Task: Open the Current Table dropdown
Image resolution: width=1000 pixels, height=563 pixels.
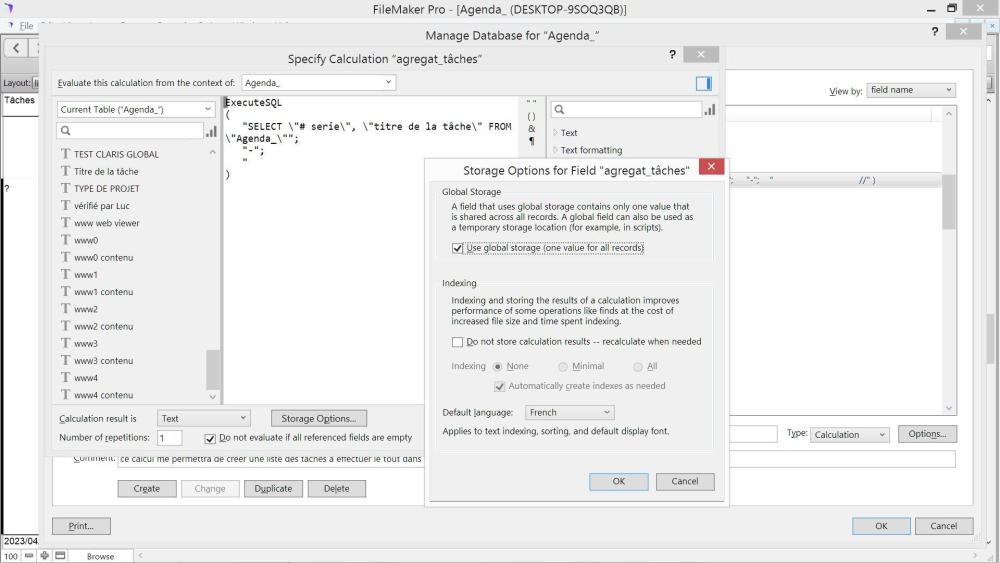Action: coord(136,109)
